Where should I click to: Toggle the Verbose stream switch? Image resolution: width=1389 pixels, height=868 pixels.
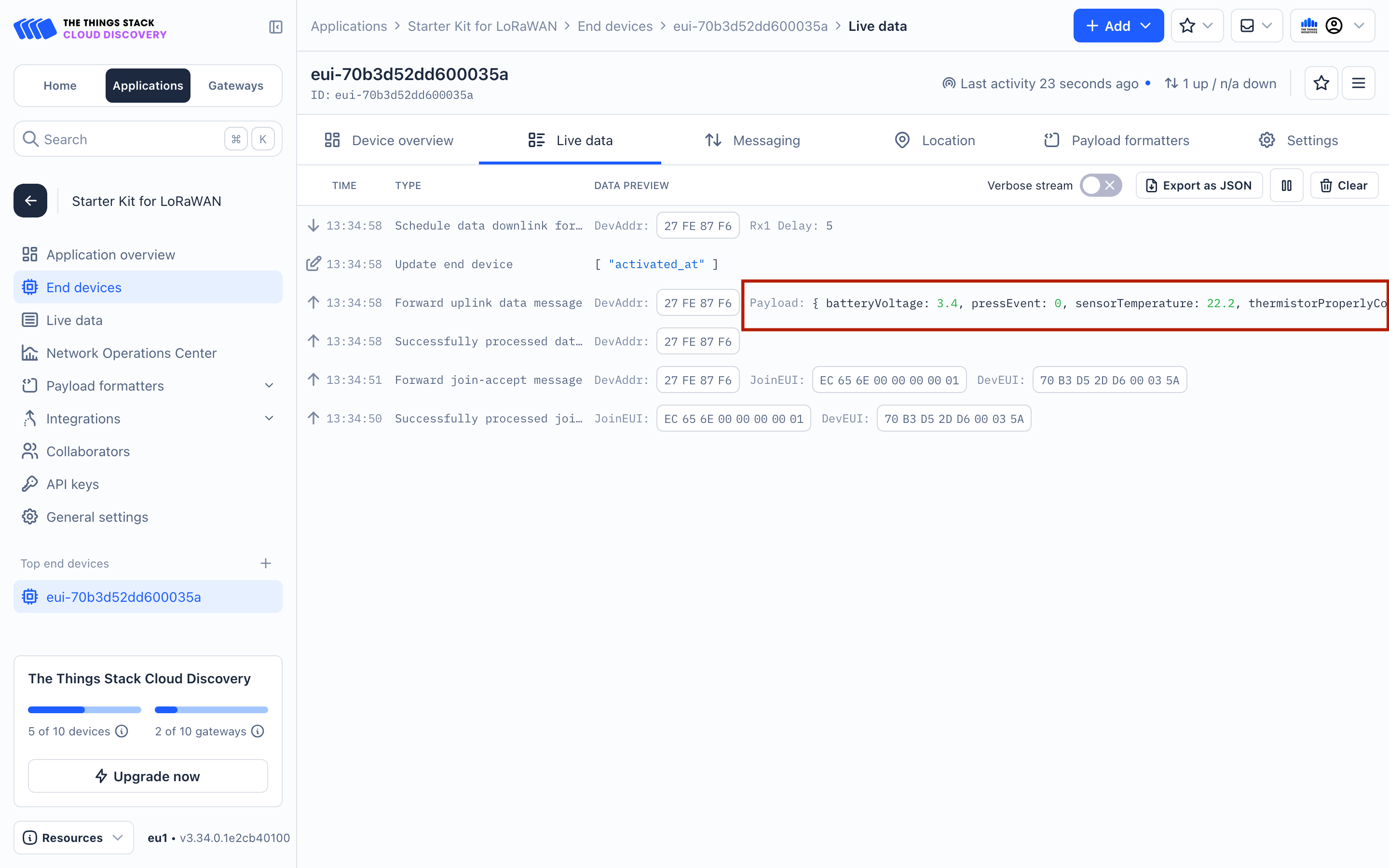pyautogui.click(x=1100, y=186)
